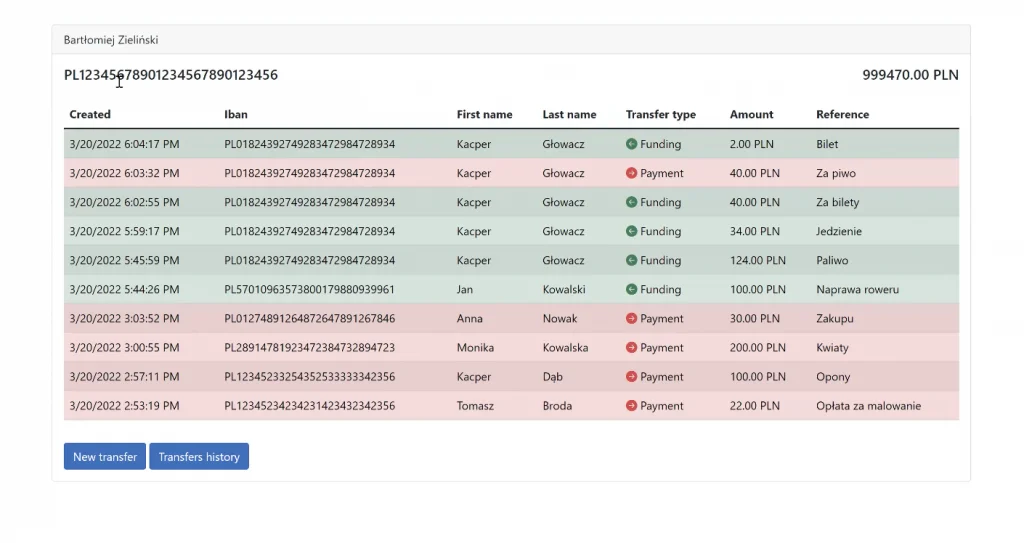Click the Funding icon in the Jedzienie row

pyautogui.click(x=631, y=231)
